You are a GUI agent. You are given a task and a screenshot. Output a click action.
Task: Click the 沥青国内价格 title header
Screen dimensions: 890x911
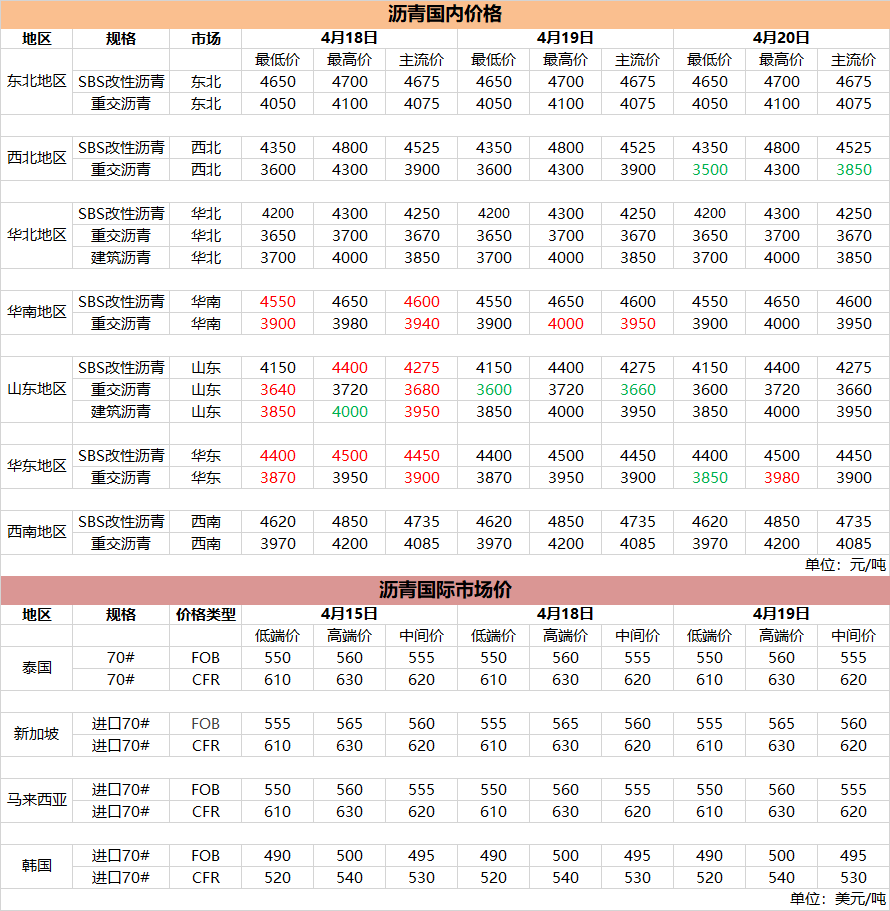(x=445, y=14)
